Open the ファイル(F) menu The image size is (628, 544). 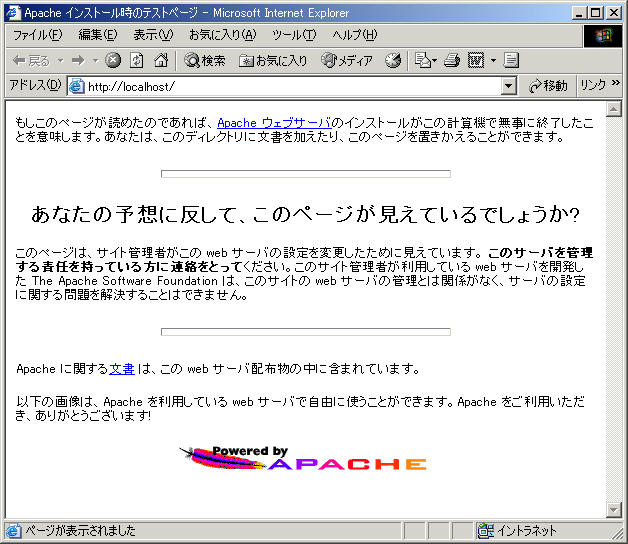click(x=38, y=35)
